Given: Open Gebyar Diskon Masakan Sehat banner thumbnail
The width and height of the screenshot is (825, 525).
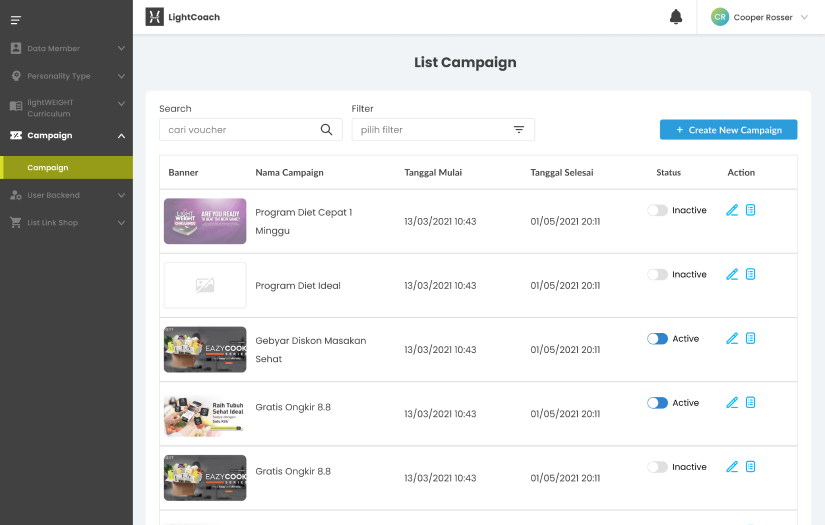Looking at the screenshot, I should (205, 349).
